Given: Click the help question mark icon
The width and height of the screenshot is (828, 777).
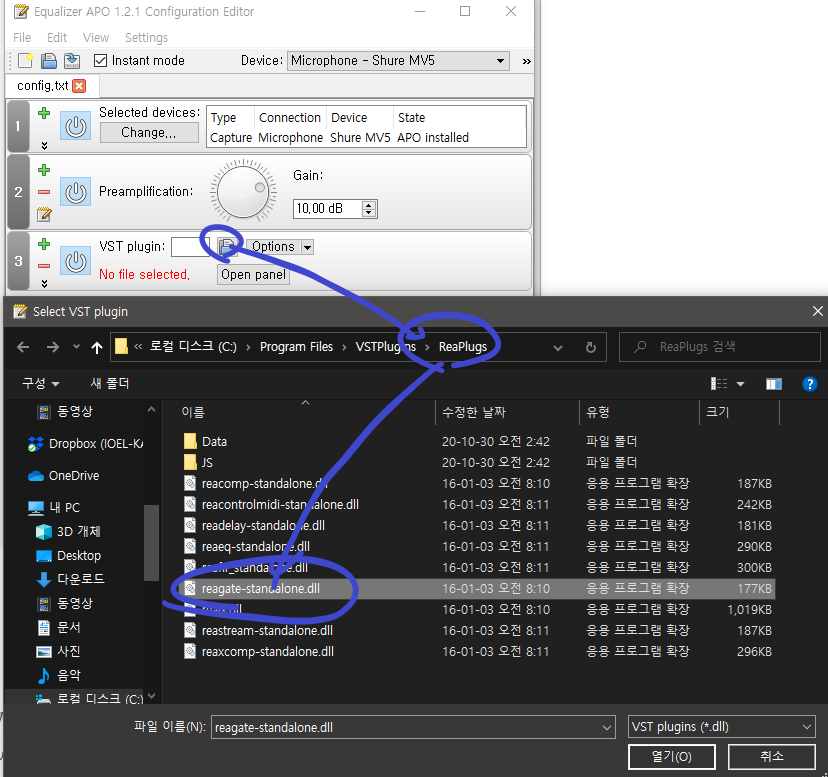Looking at the screenshot, I should point(810,384).
